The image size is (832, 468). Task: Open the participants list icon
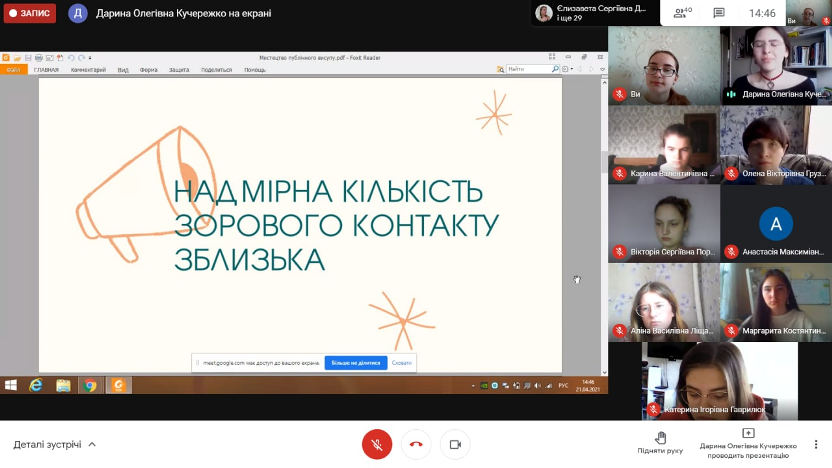coord(683,13)
